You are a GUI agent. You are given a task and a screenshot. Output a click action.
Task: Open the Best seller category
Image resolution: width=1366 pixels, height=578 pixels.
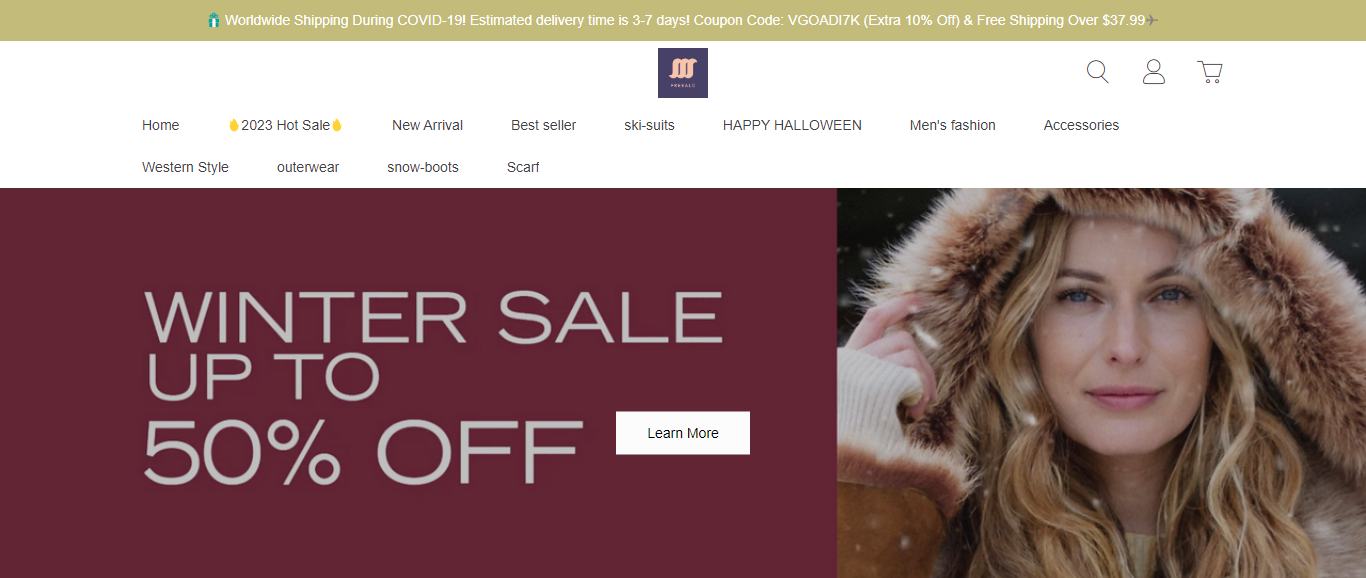(x=544, y=125)
